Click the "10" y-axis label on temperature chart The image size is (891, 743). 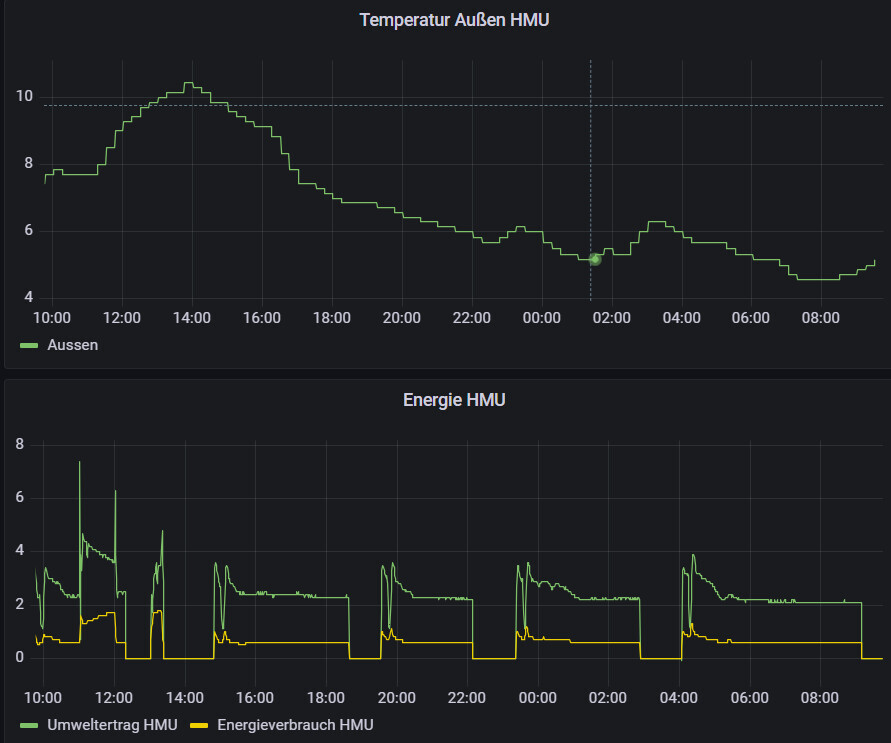24,97
